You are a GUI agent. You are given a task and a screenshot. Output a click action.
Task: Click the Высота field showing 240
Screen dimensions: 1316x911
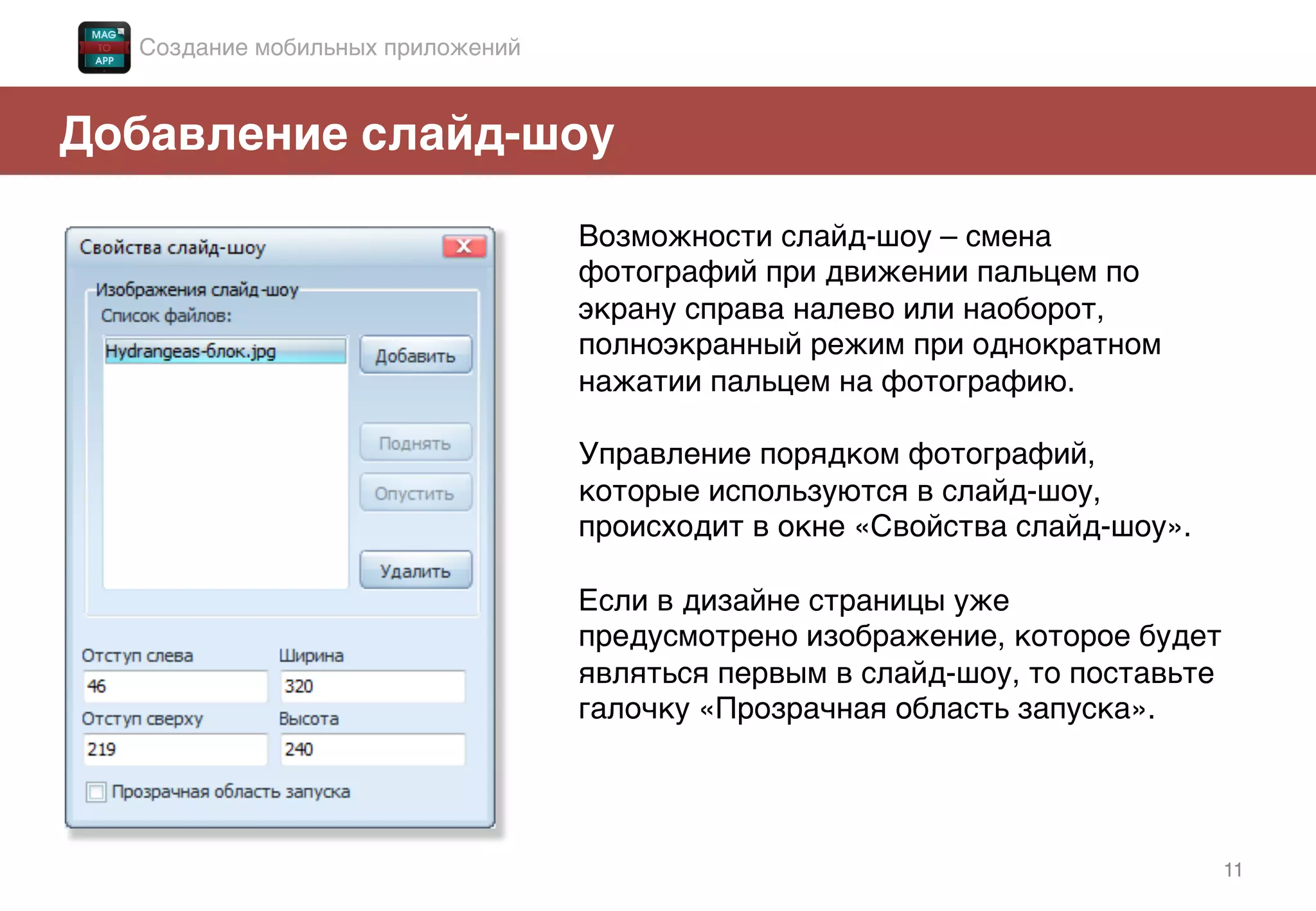click(373, 749)
